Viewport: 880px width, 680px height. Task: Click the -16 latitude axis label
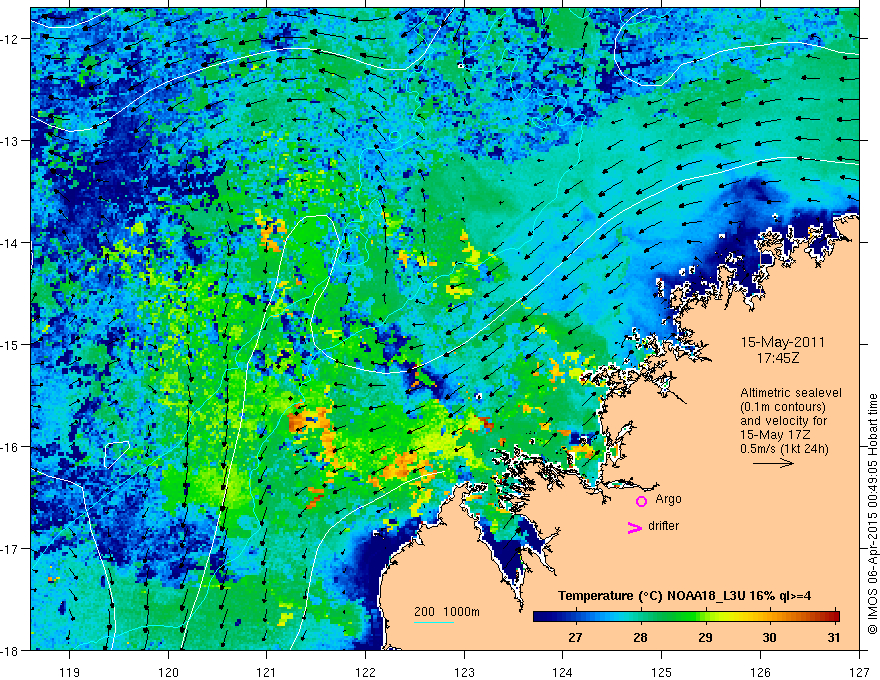click(x=11, y=447)
